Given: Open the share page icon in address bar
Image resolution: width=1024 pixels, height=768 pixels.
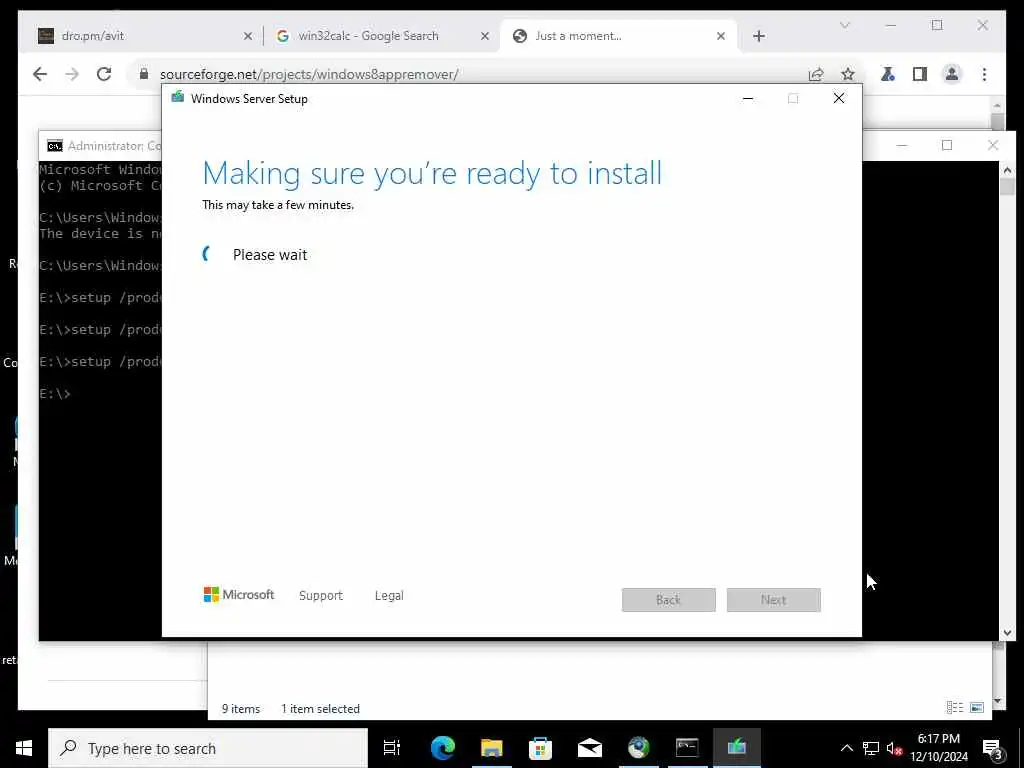Looking at the screenshot, I should point(816,74).
